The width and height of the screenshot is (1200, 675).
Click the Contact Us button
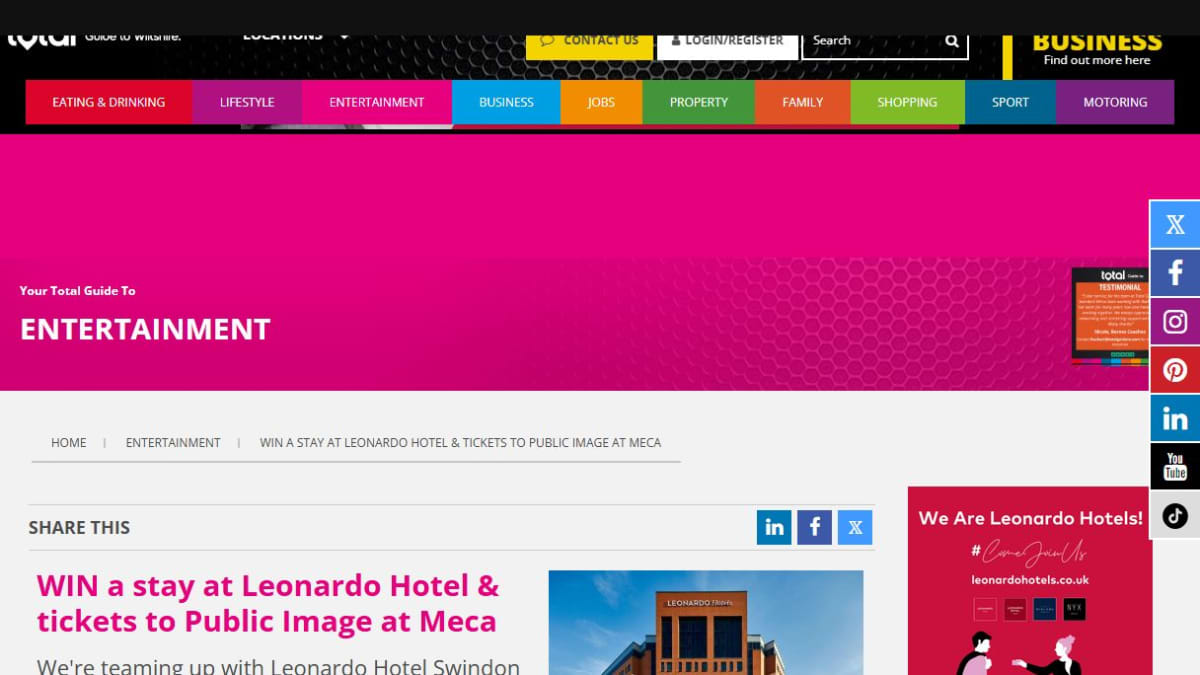589,46
